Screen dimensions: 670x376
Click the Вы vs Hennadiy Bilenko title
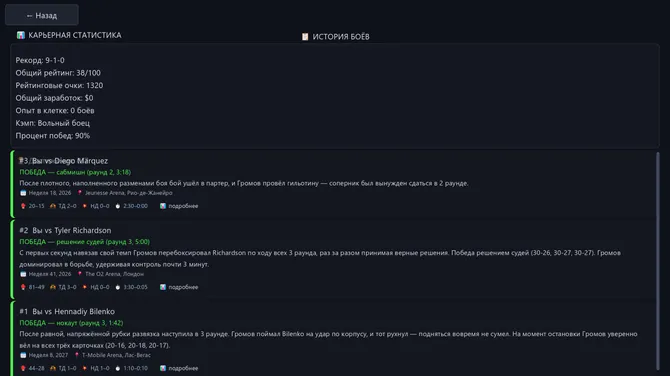coord(73,311)
